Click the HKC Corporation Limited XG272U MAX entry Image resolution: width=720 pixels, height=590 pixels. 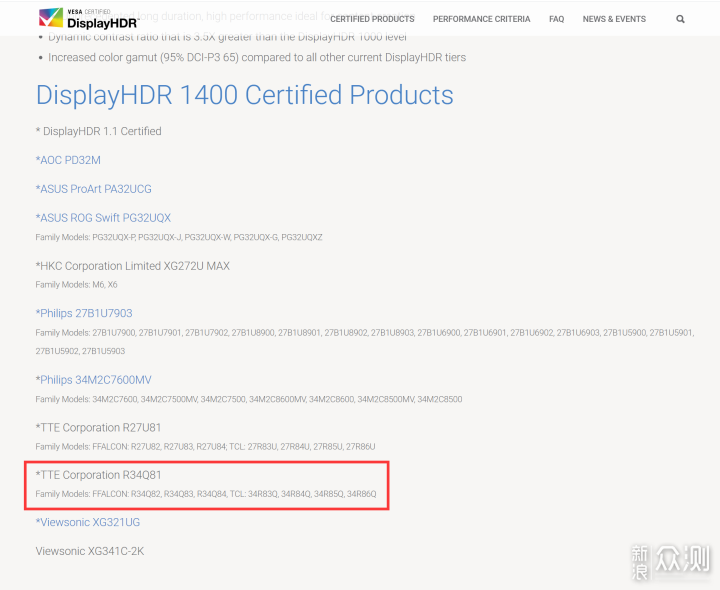click(133, 266)
